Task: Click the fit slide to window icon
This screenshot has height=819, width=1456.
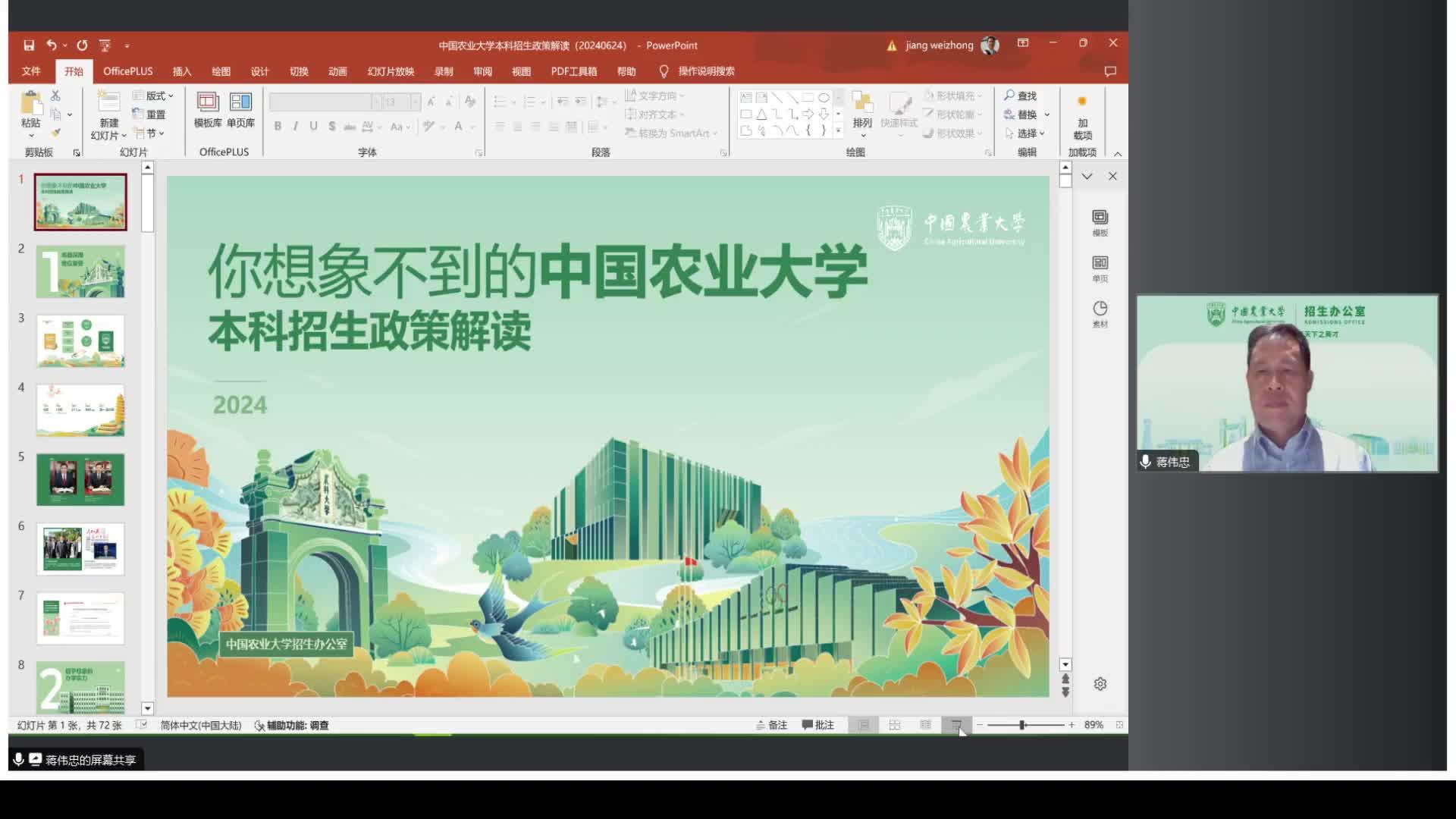Action: click(1119, 725)
